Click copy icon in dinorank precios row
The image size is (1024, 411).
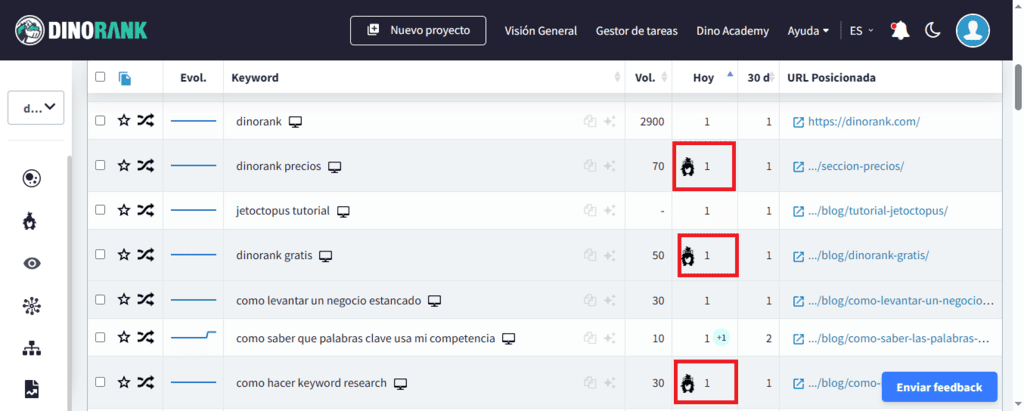coord(590,166)
